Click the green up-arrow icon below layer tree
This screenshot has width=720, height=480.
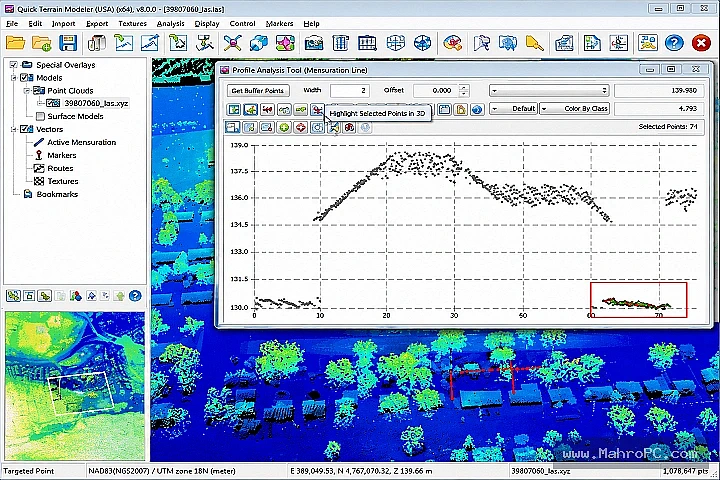120,296
